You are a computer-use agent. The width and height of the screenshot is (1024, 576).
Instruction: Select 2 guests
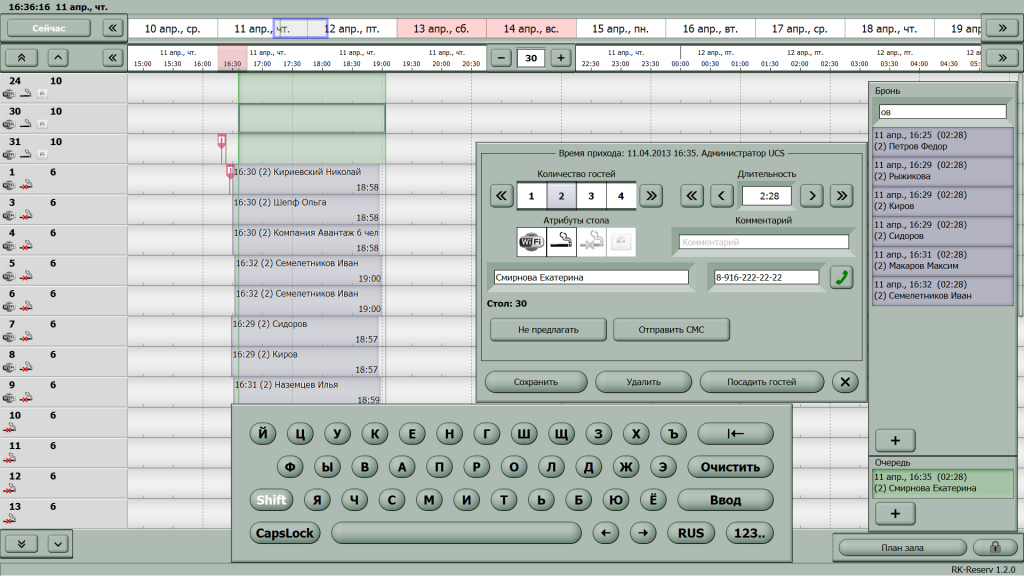(x=561, y=196)
